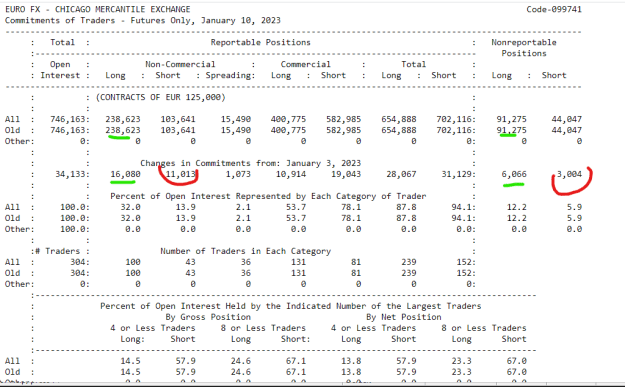The width and height of the screenshot is (625, 387).
Task: Click the 'By Net Position' subheading
Action: (x=403, y=317)
